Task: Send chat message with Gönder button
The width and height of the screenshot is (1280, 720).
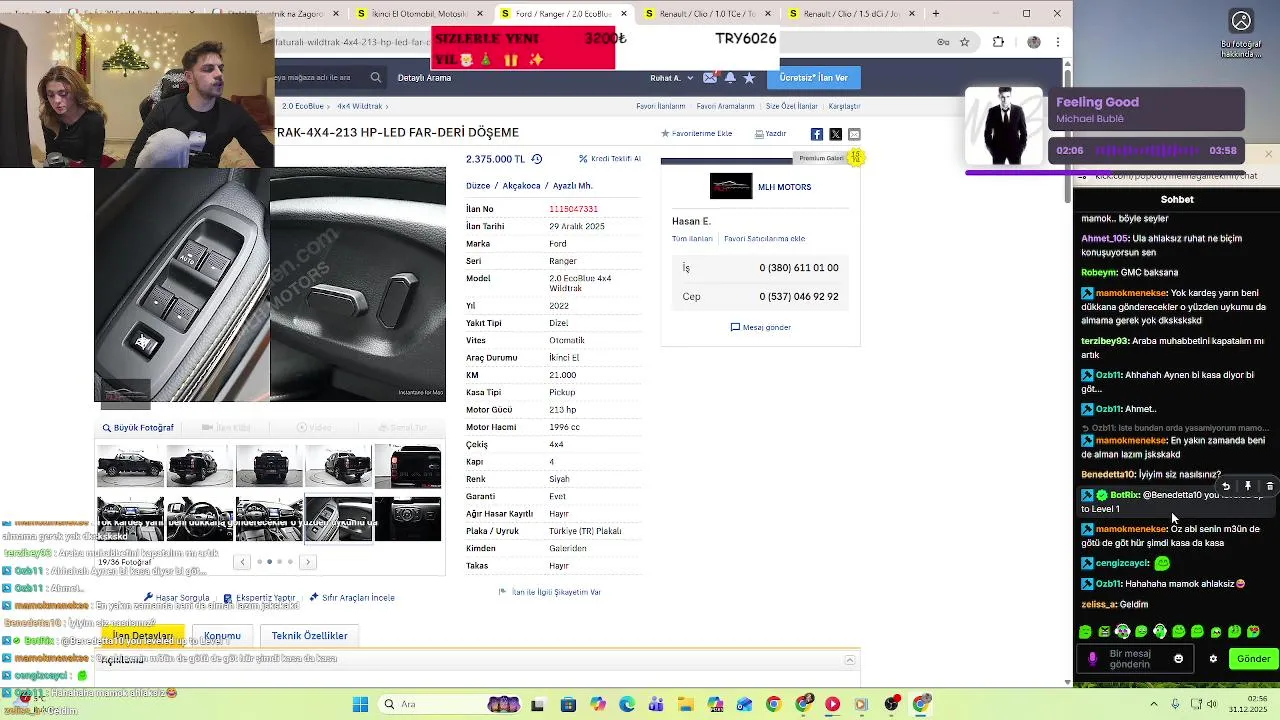Action: (1253, 659)
